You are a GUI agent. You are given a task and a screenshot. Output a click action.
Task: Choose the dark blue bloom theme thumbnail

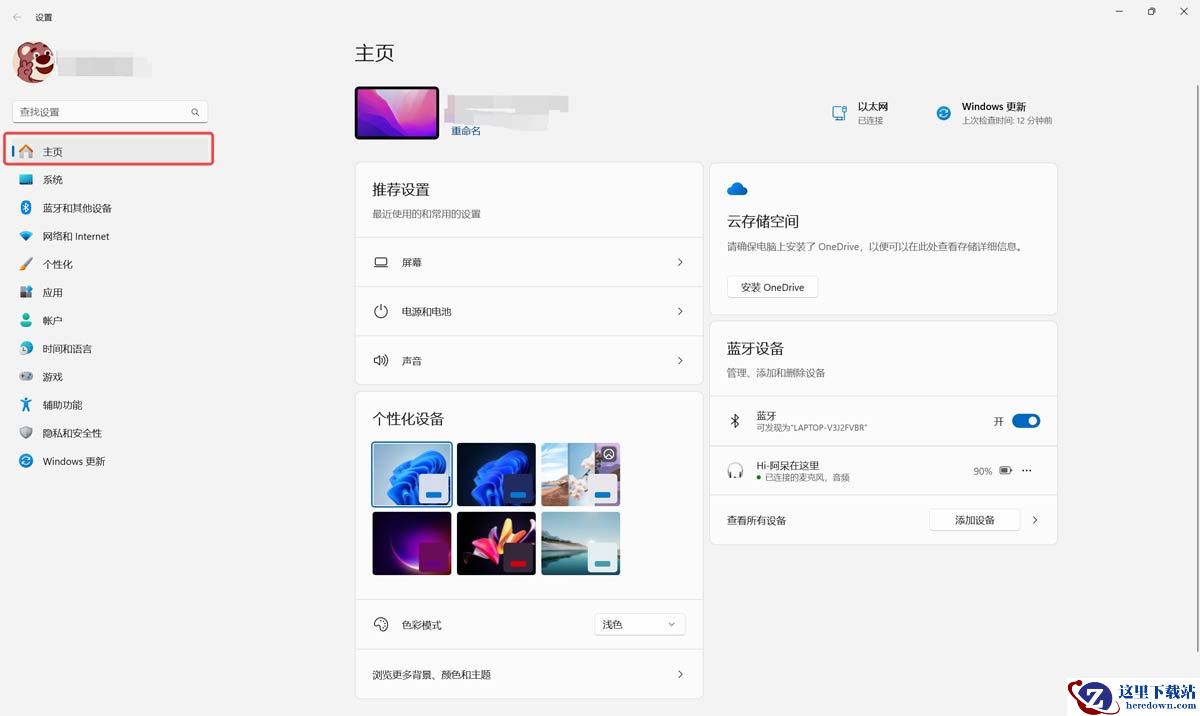496,475
